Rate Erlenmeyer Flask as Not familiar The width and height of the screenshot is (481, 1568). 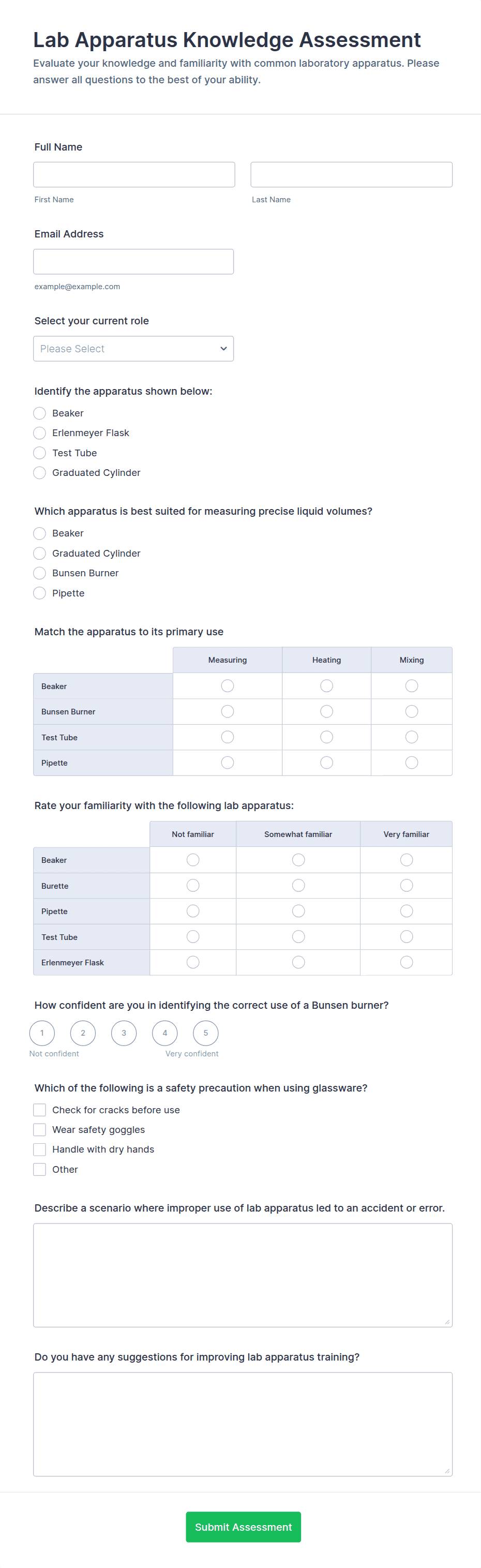point(193,962)
